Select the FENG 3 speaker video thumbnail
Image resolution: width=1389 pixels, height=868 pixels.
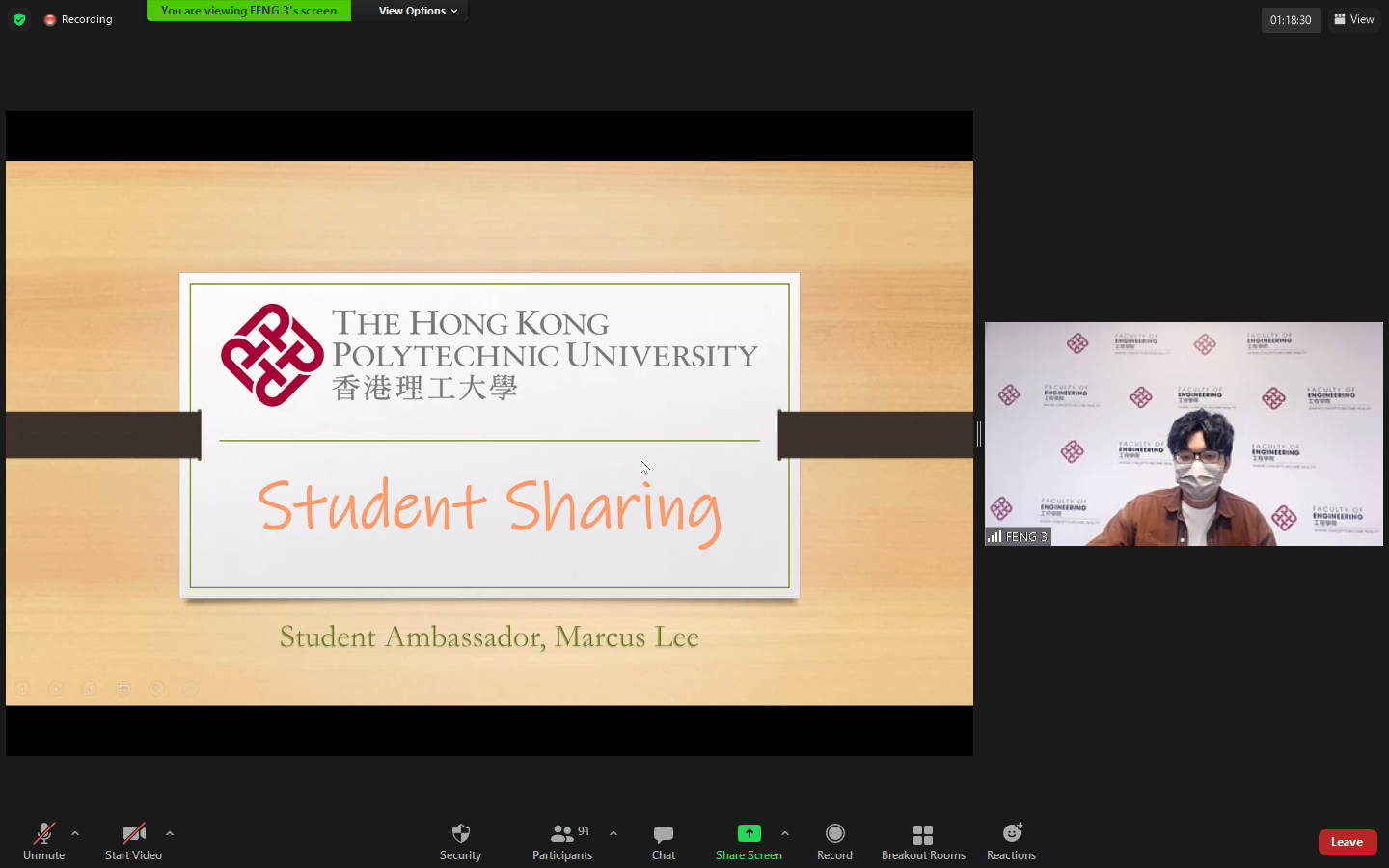[x=1184, y=434]
